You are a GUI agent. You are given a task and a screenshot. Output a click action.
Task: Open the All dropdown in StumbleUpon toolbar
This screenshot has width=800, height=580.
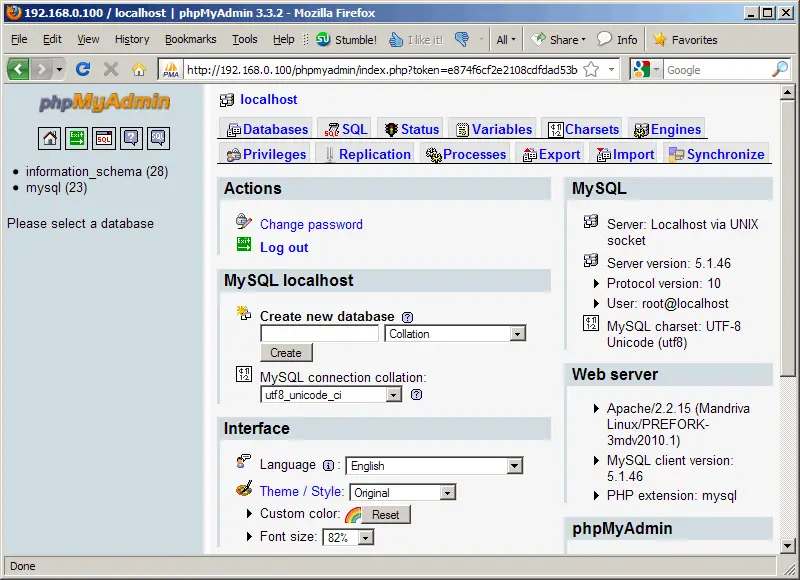[506, 39]
